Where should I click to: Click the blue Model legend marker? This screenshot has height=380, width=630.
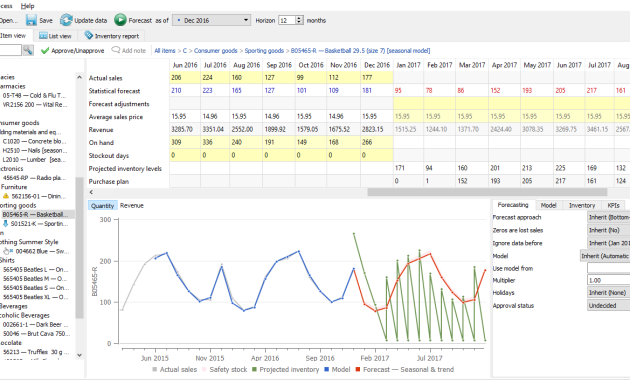click(327, 369)
